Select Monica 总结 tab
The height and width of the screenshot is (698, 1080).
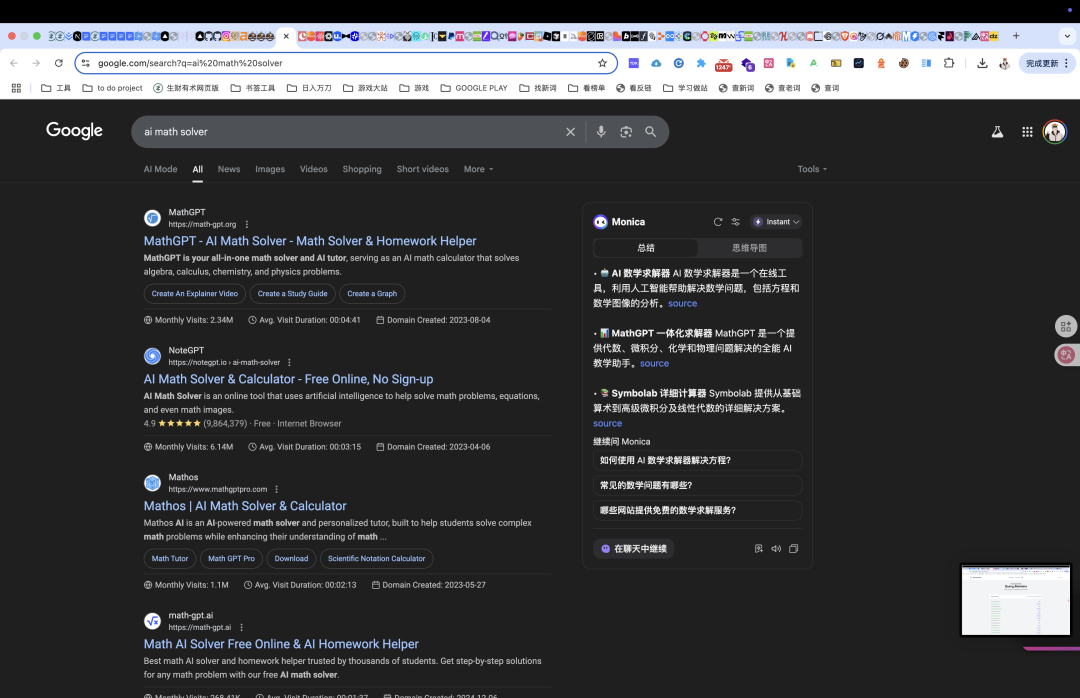(646, 248)
